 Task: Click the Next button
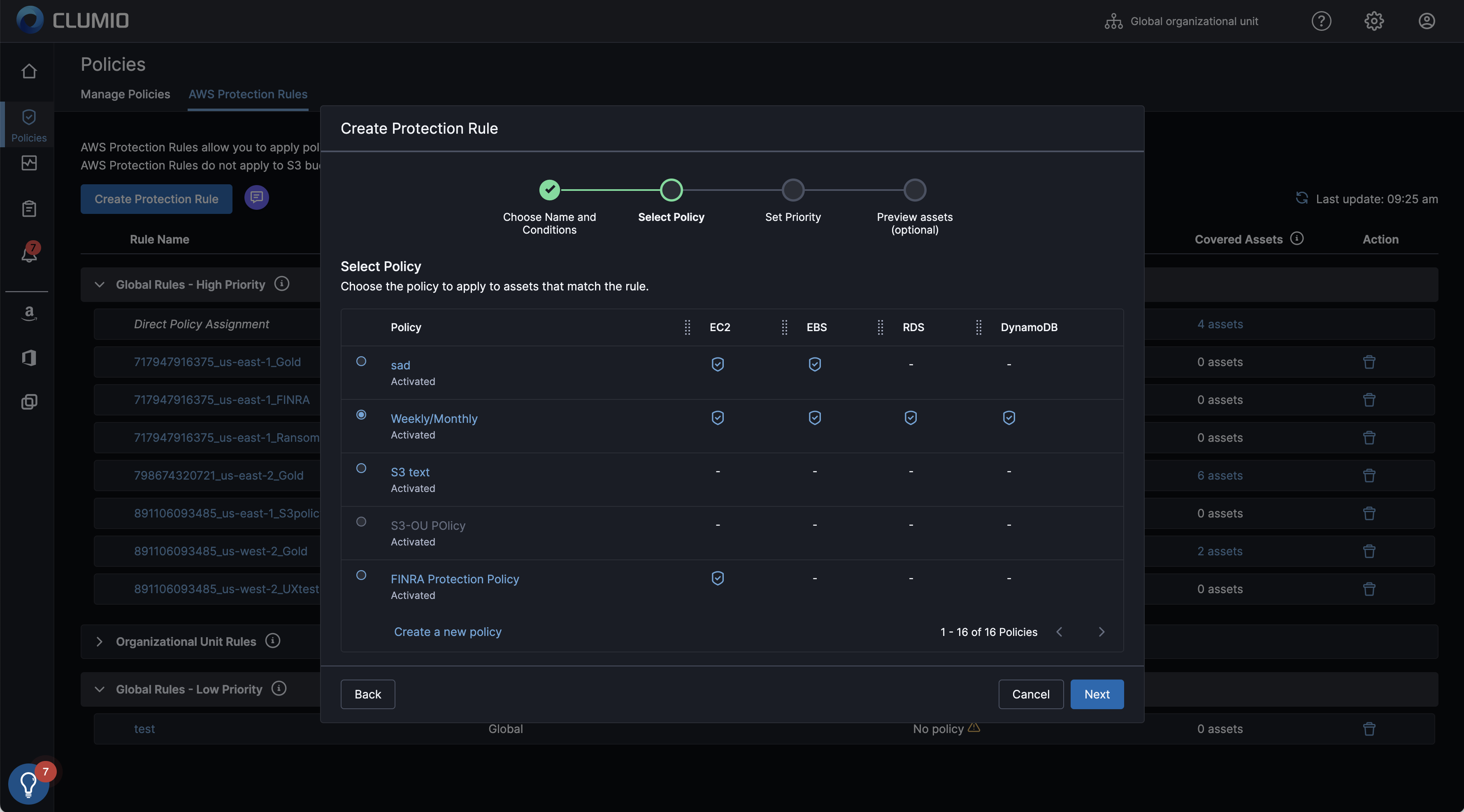pyautogui.click(x=1097, y=694)
